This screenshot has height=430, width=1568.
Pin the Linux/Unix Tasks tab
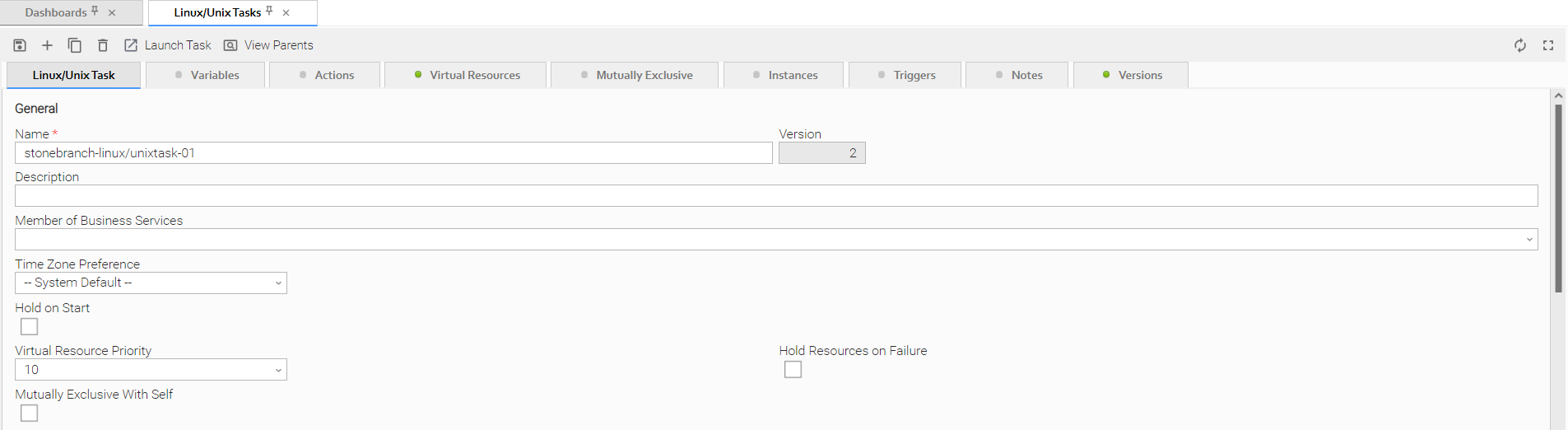pos(269,12)
